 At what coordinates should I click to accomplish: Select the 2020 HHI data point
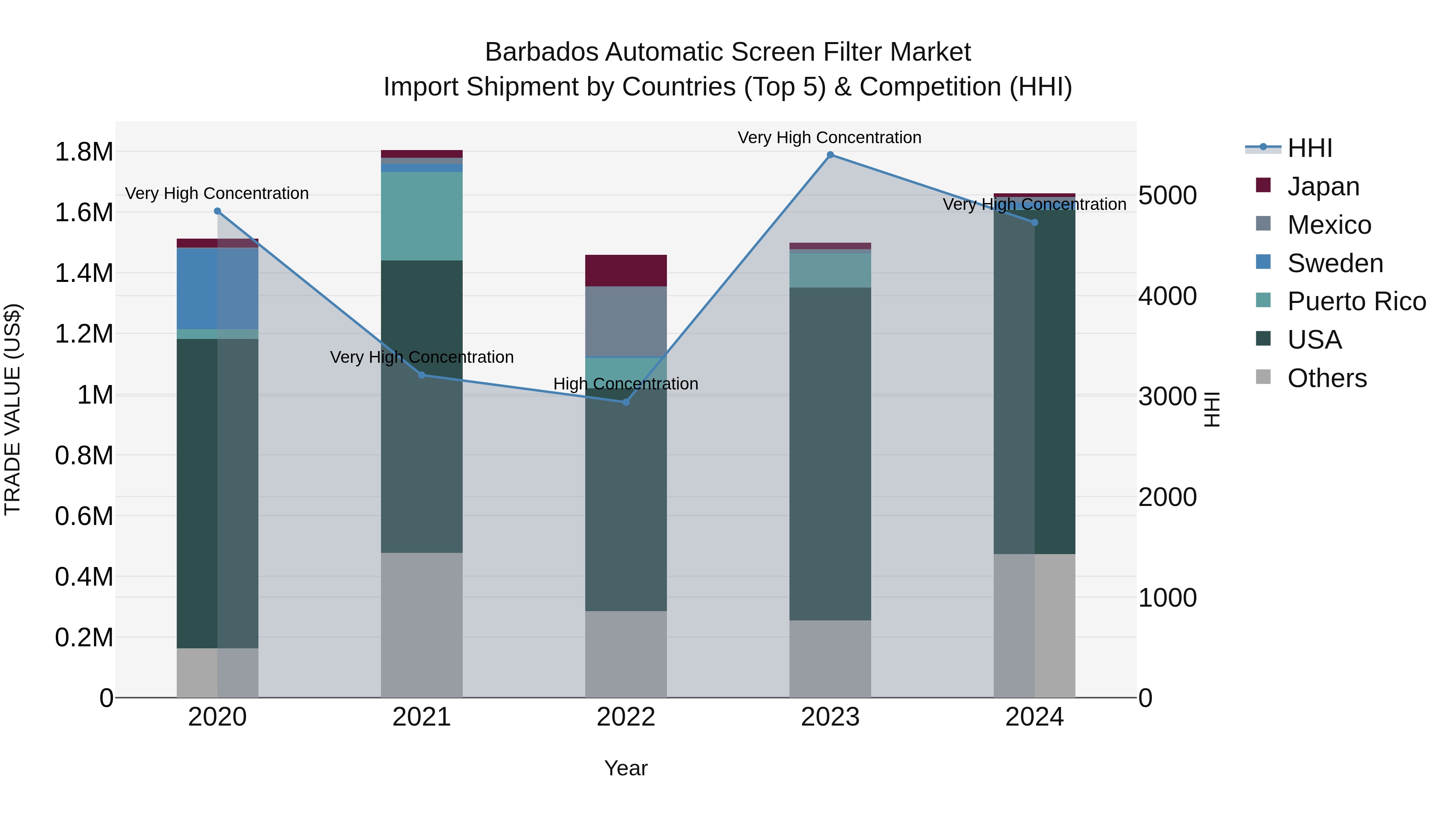(218, 212)
